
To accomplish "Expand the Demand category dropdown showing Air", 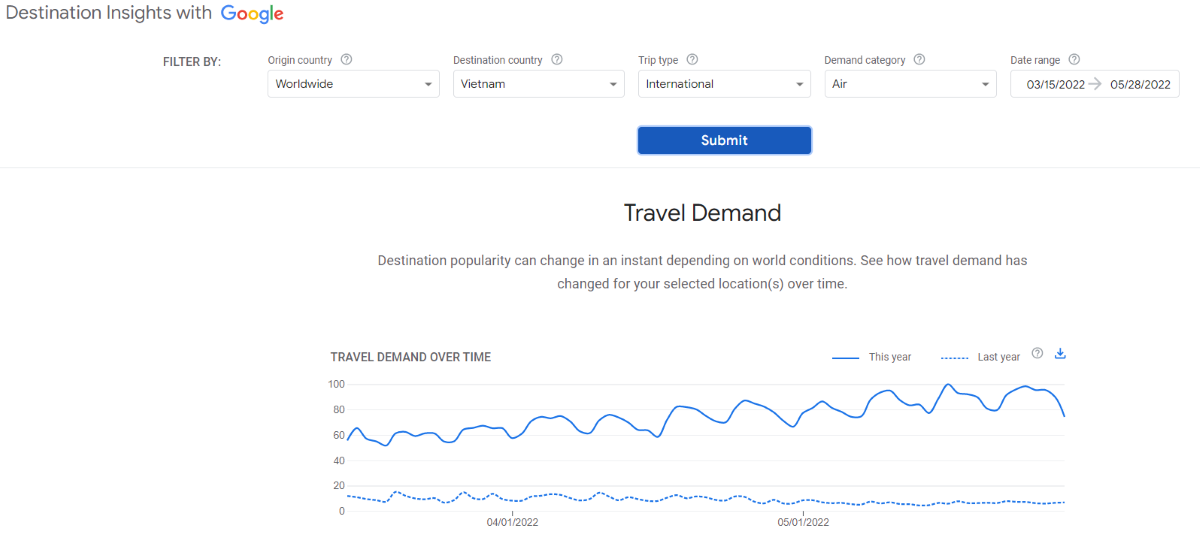I will [x=910, y=84].
